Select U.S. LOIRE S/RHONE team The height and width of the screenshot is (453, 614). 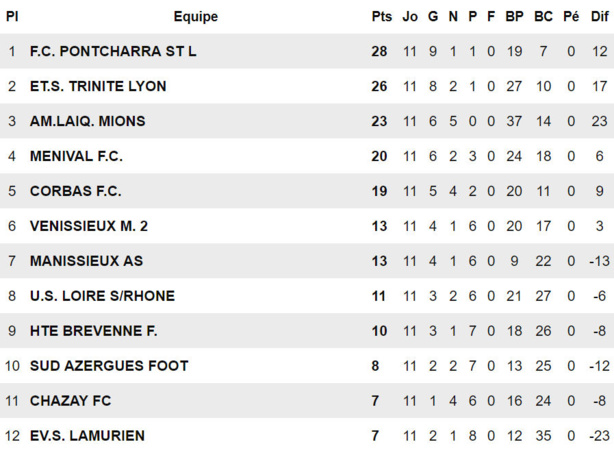click(x=102, y=296)
